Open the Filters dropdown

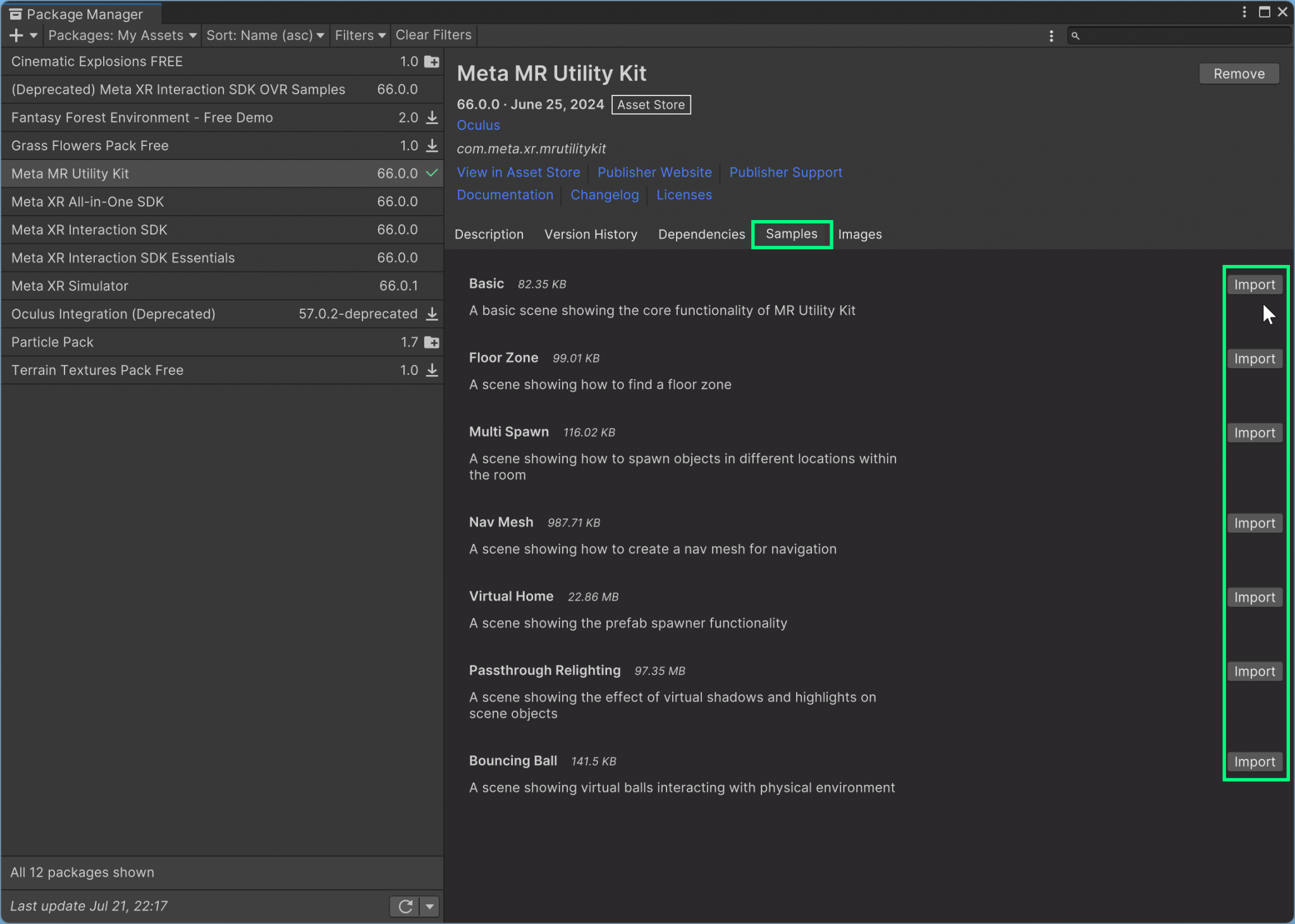[359, 35]
